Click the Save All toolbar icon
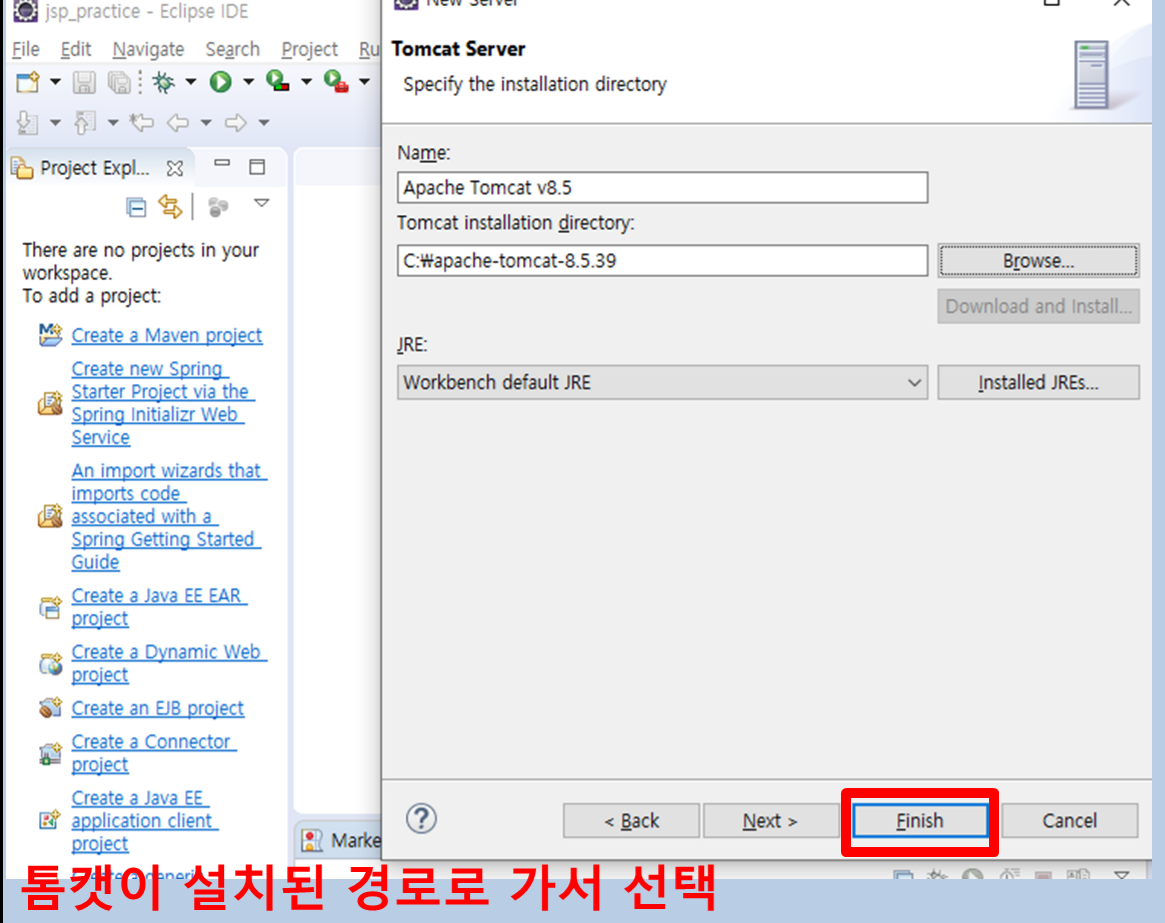The height and width of the screenshot is (923, 1165). tap(119, 82)
